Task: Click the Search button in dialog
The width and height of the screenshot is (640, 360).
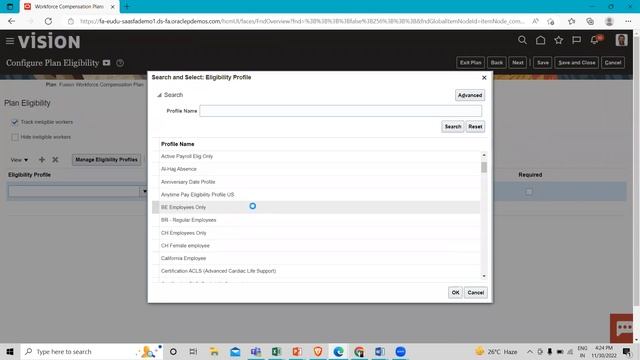Action: [x=453, y=127]
